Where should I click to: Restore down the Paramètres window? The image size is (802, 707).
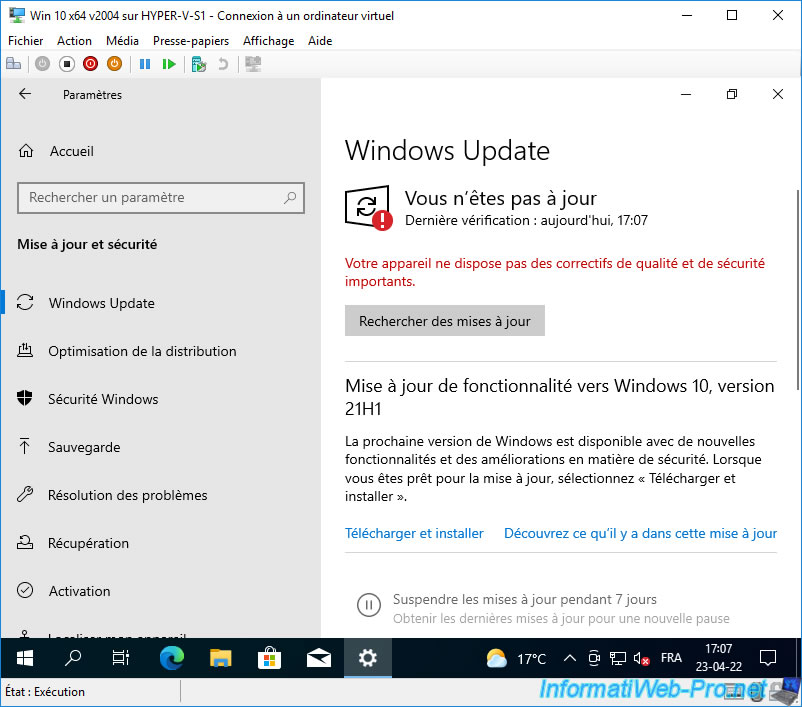(732, 94)
